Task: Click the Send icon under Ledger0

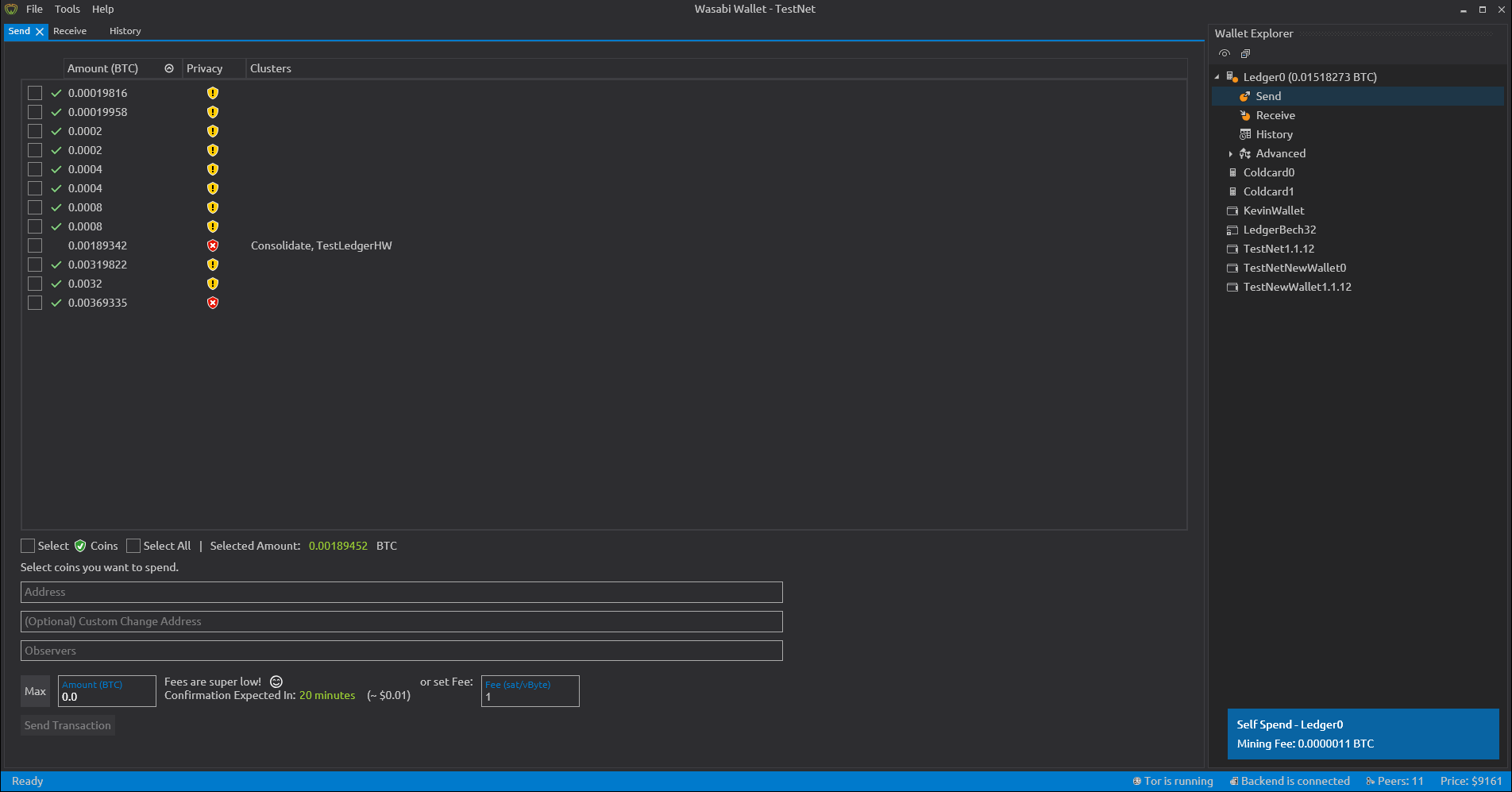Action: pos(1245,96)
